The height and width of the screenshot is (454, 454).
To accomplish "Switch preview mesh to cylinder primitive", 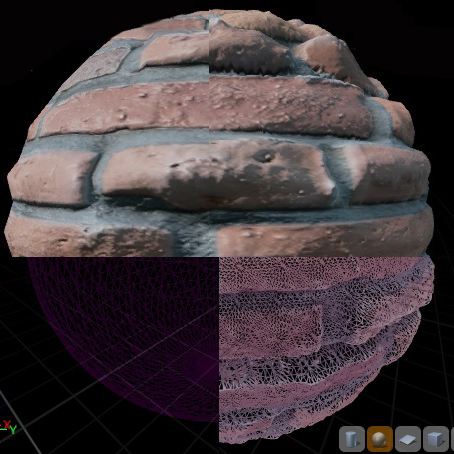I will point(351,439).
